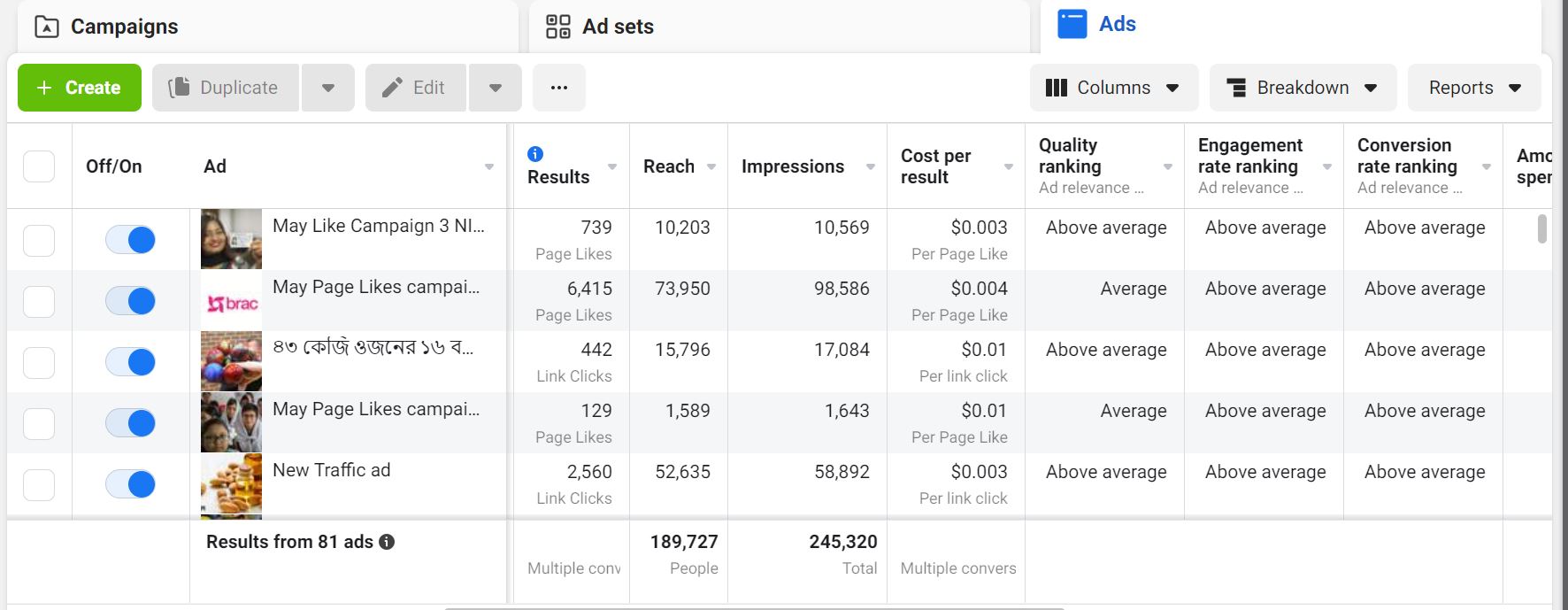Viewport: 1568px width, 610px height.
Task: Click the brac logo ad thumbnail
Action: coord(231,301)
